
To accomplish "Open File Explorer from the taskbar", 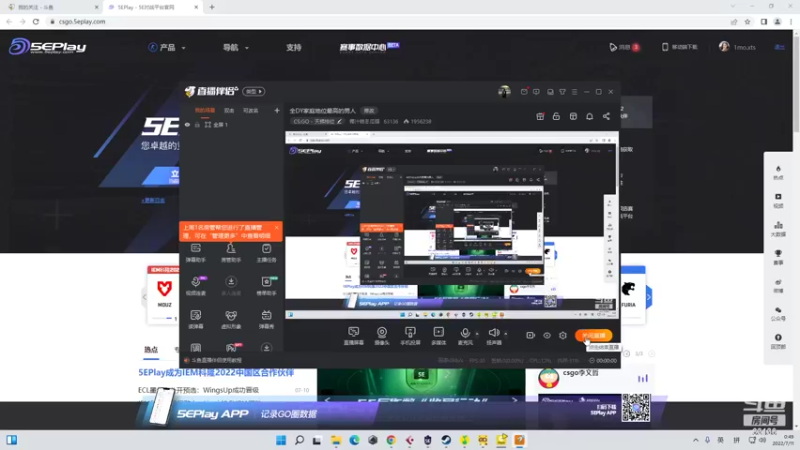I will click(336, 440).
